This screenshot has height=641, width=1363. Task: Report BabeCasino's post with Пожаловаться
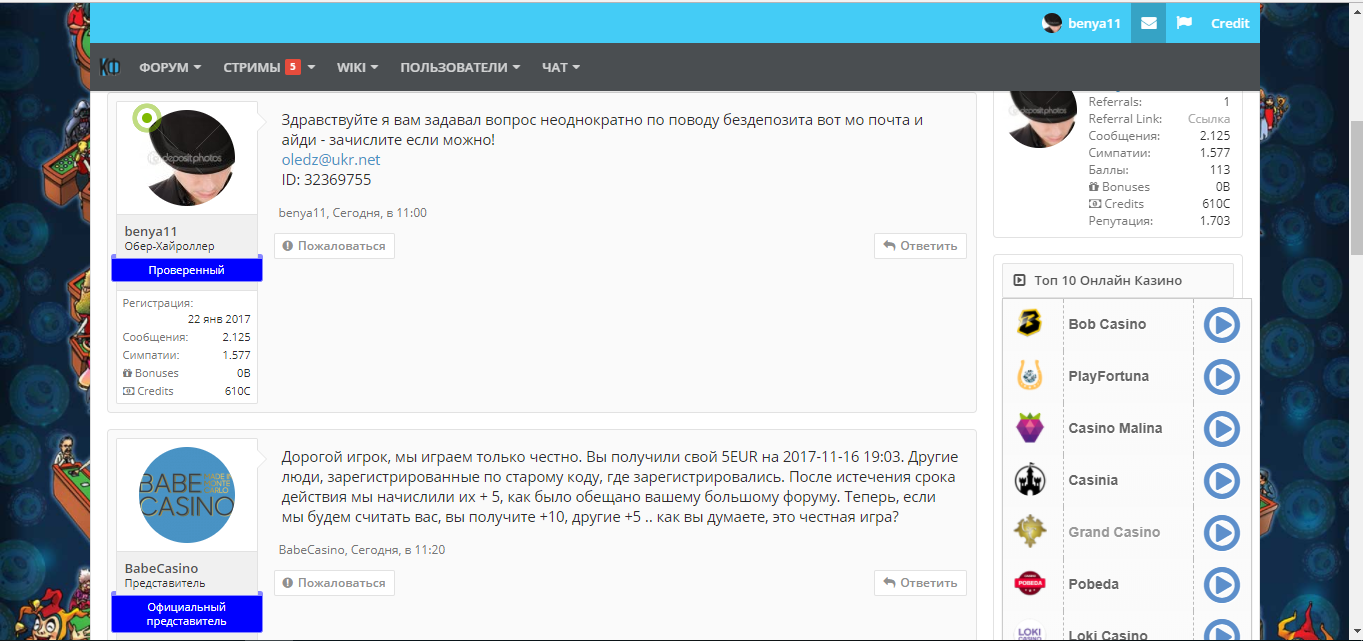[334, 583]
